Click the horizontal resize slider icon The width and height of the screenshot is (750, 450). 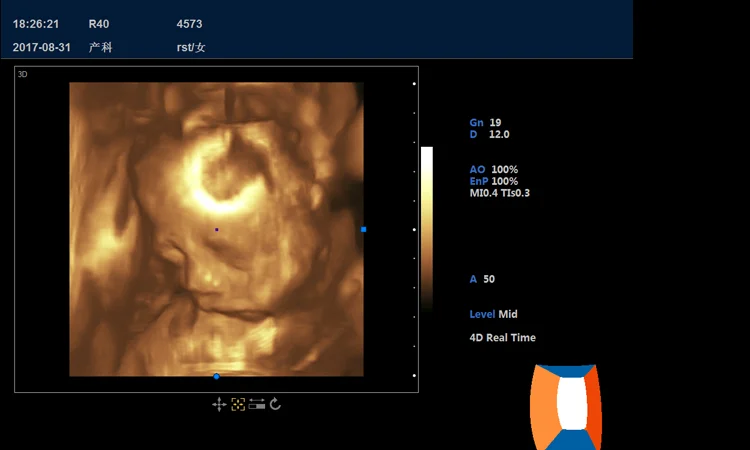(x=257, y=404)
